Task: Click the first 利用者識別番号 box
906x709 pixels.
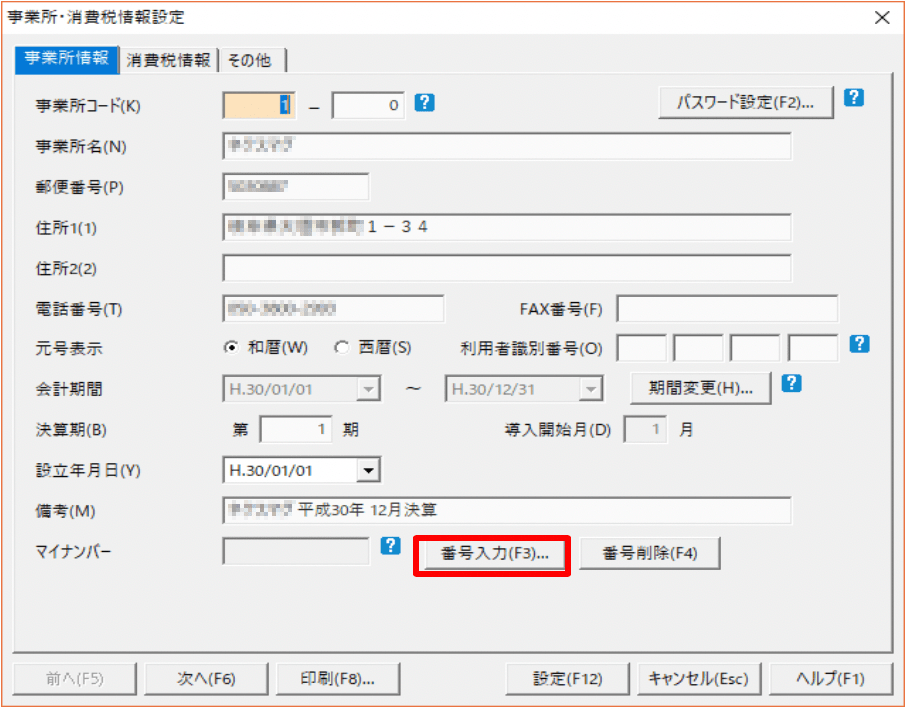Action: 641,348
